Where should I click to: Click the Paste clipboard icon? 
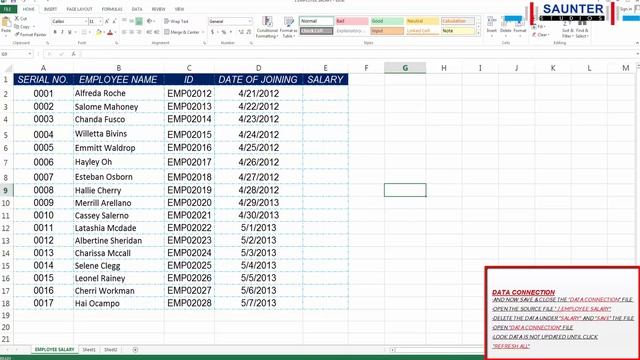[x=6, y=23]
